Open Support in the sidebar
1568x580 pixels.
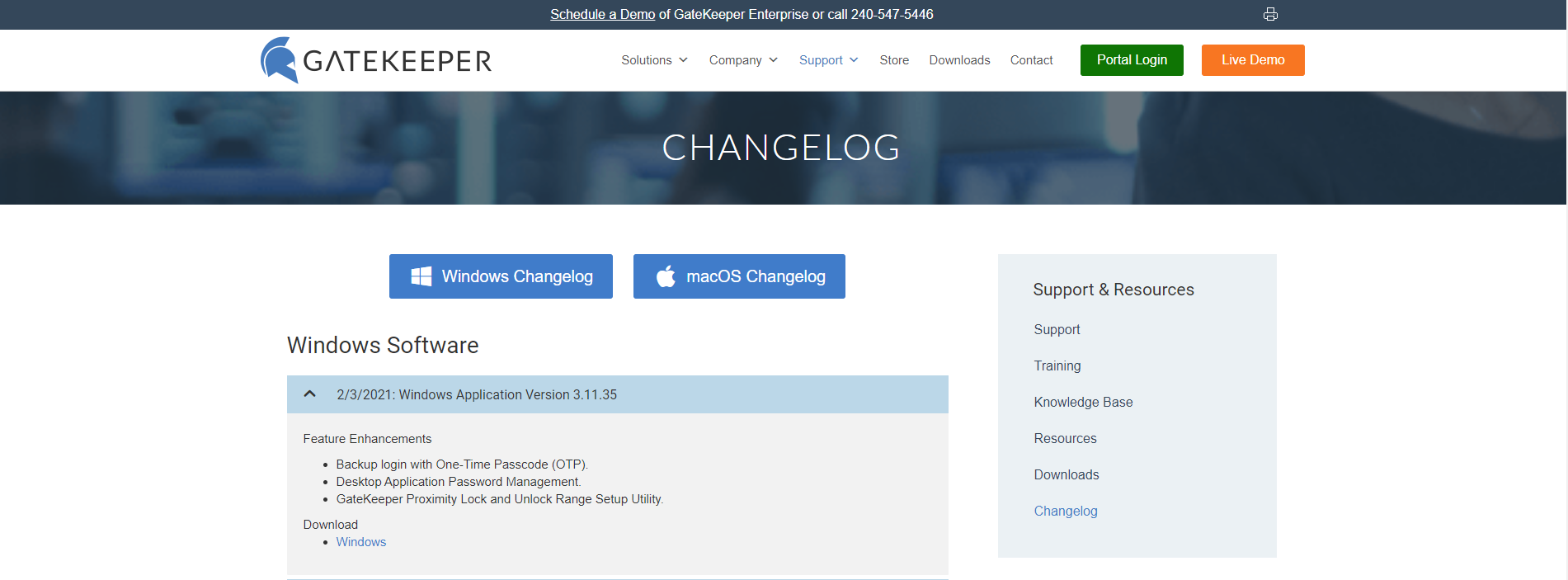[1057, 329]
